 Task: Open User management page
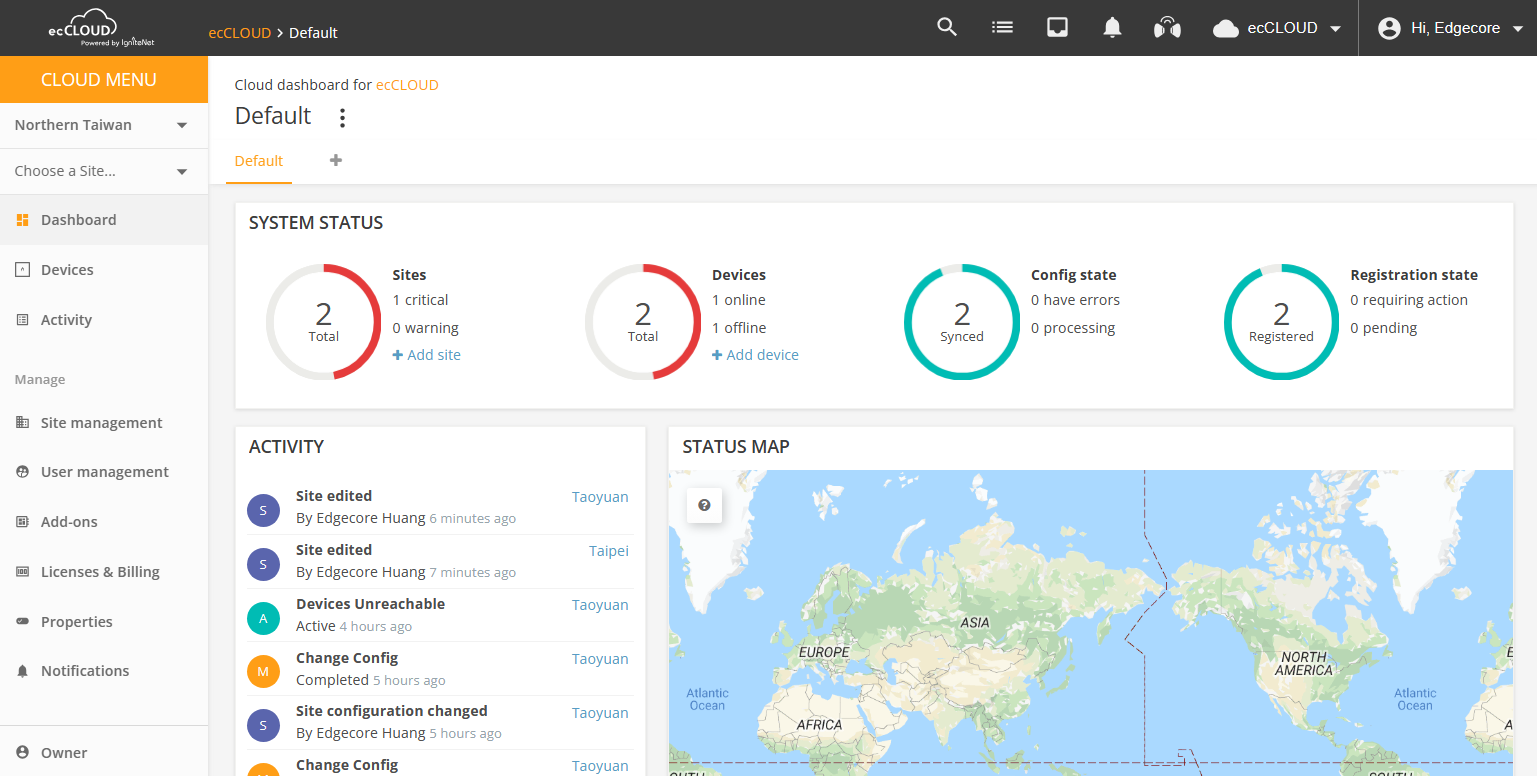click(x=105, y=472)
